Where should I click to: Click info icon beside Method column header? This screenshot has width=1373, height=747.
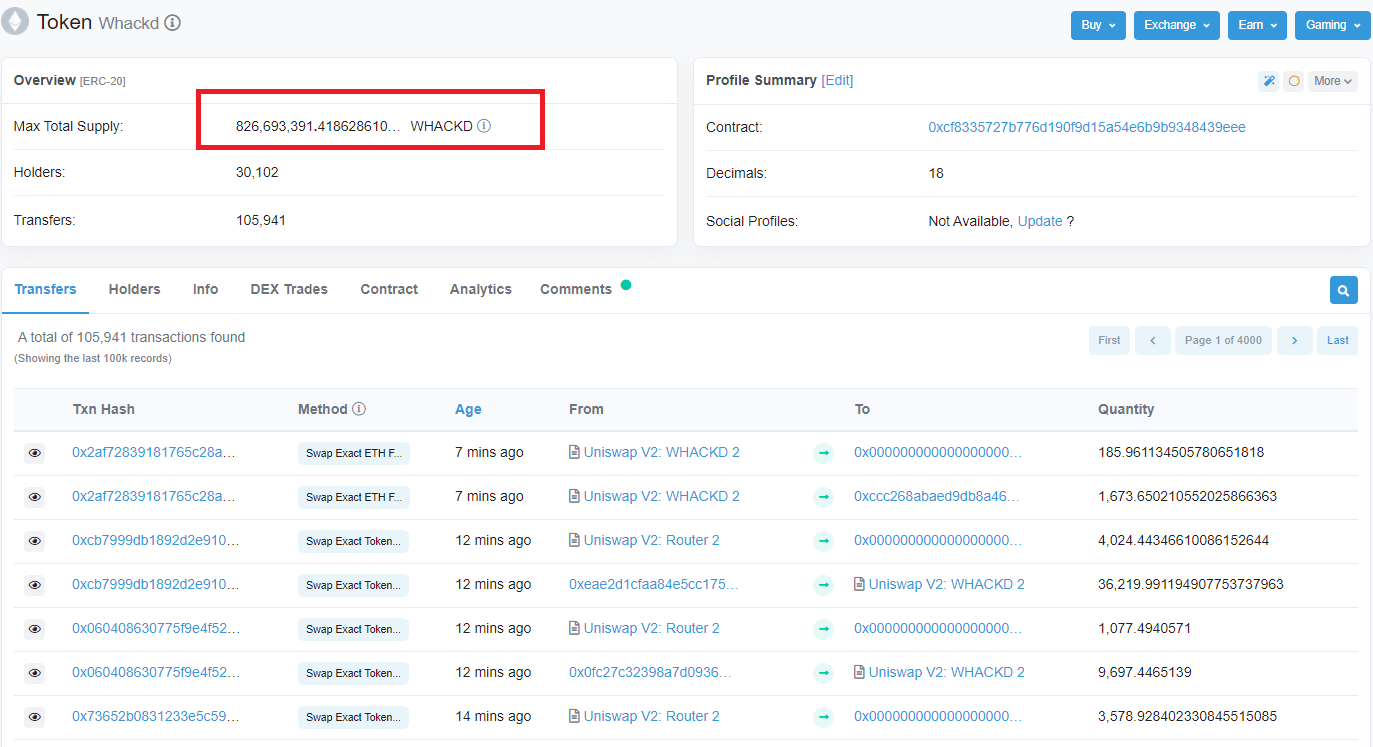tap(359, 409)
